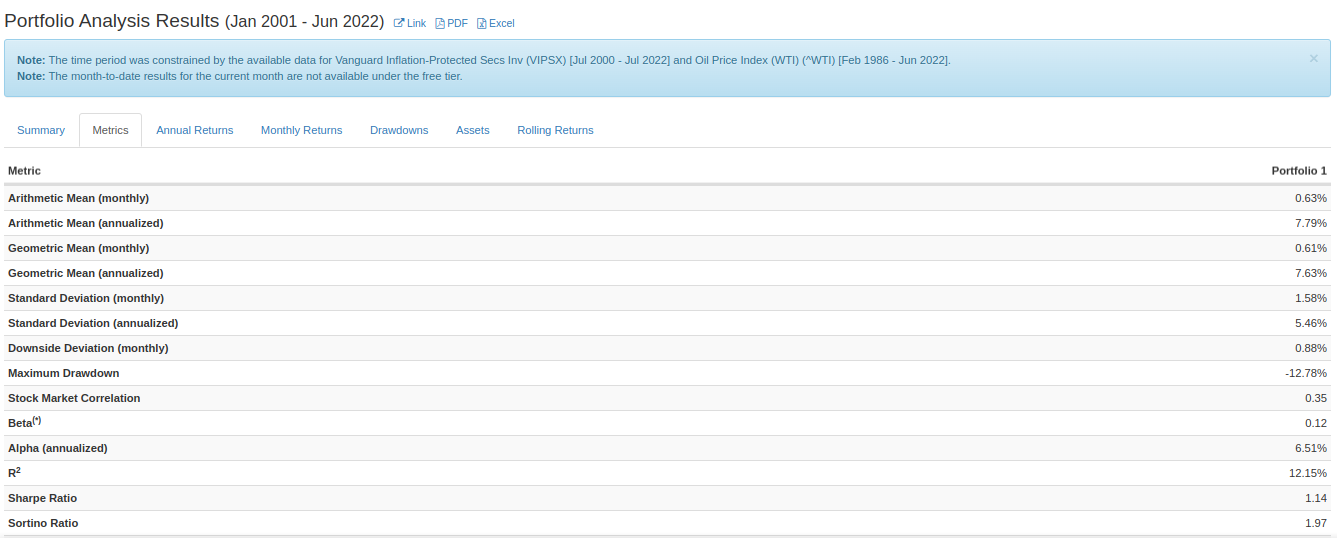Switch to the Summary tab

41,130
